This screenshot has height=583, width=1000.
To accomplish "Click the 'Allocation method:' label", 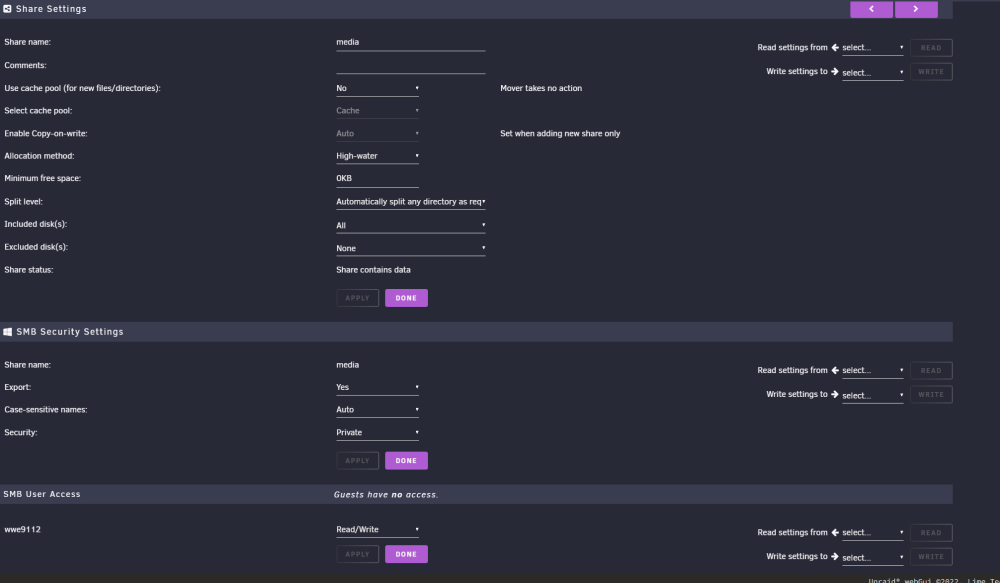I will click(39, 156).
